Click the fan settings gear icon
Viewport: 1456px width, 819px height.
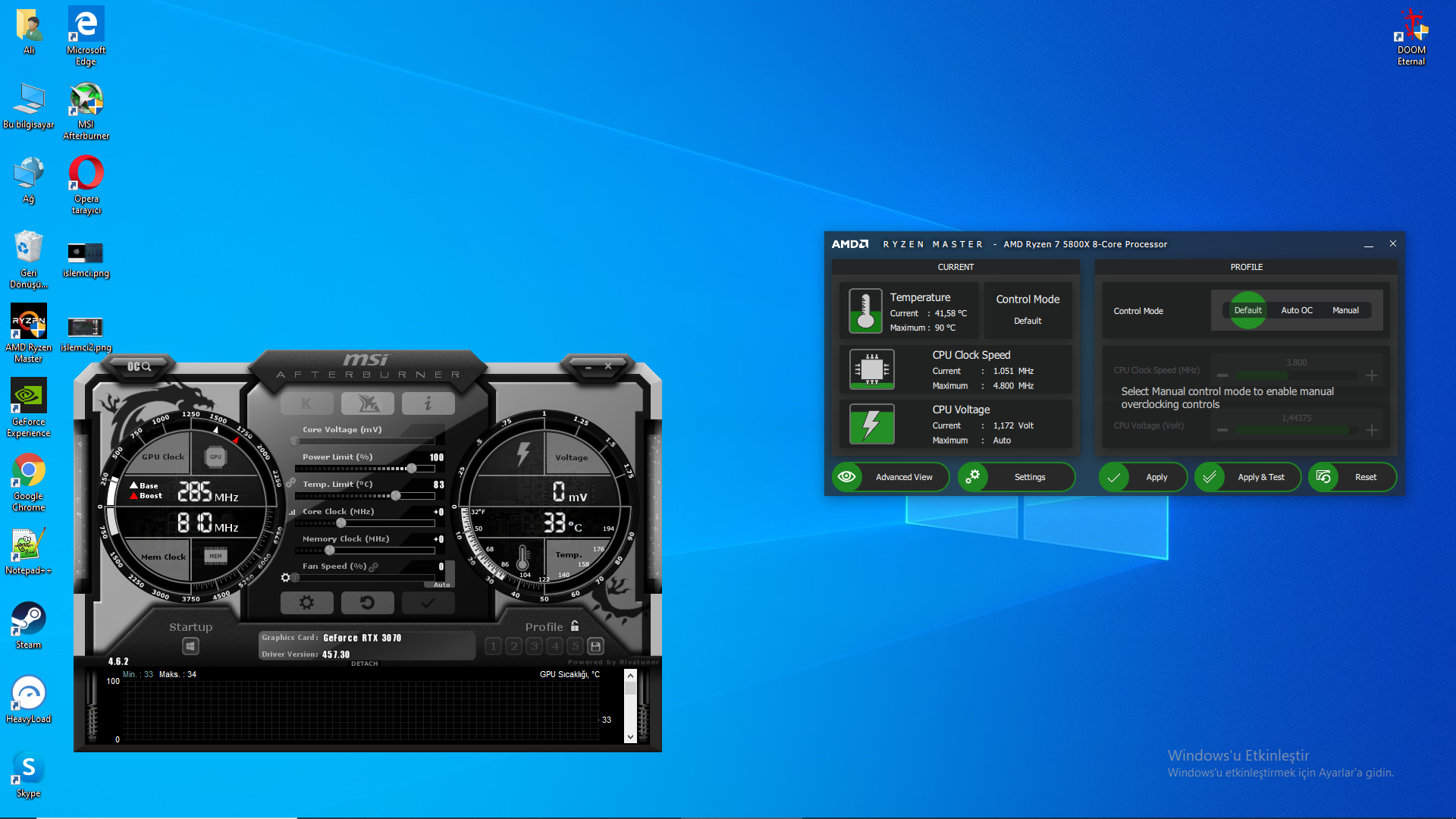[285, 578]
